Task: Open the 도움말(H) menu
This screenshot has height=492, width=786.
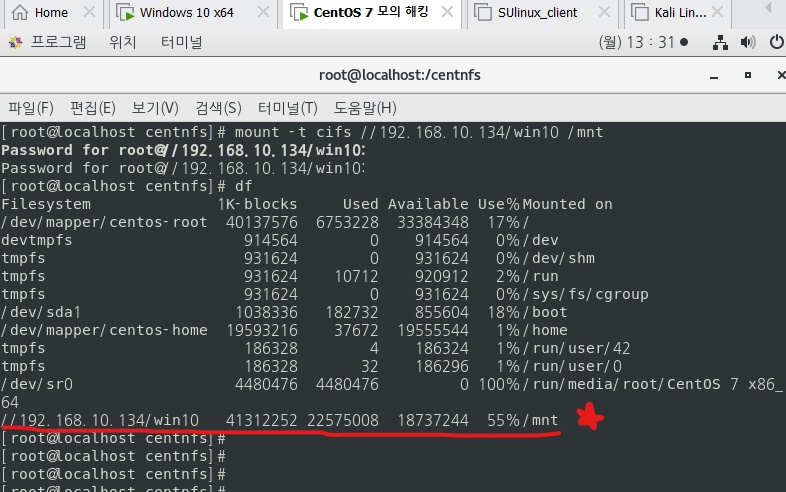Action: (x=365, y=108)
